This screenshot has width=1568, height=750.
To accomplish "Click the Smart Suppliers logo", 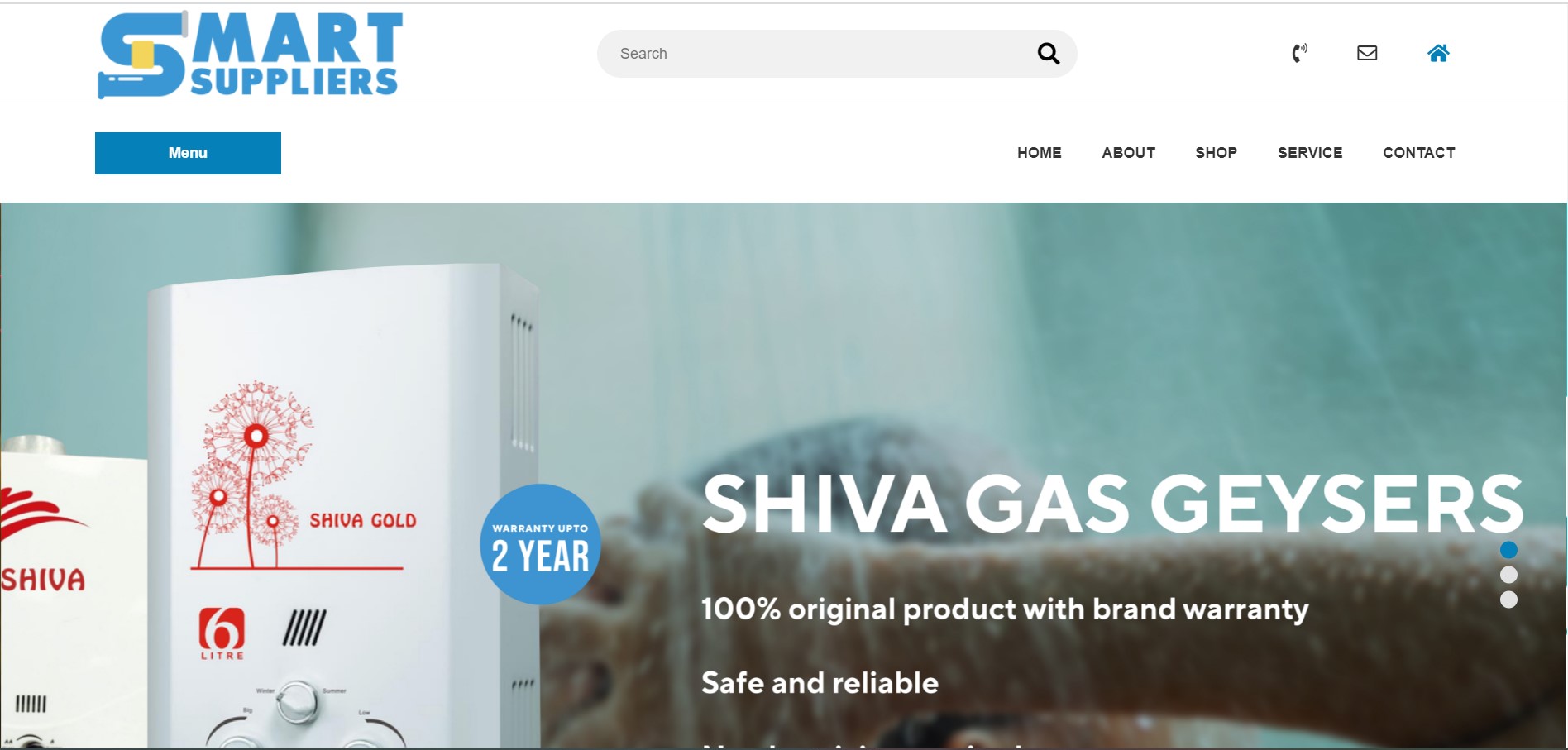I will click(x=250, y=55).
